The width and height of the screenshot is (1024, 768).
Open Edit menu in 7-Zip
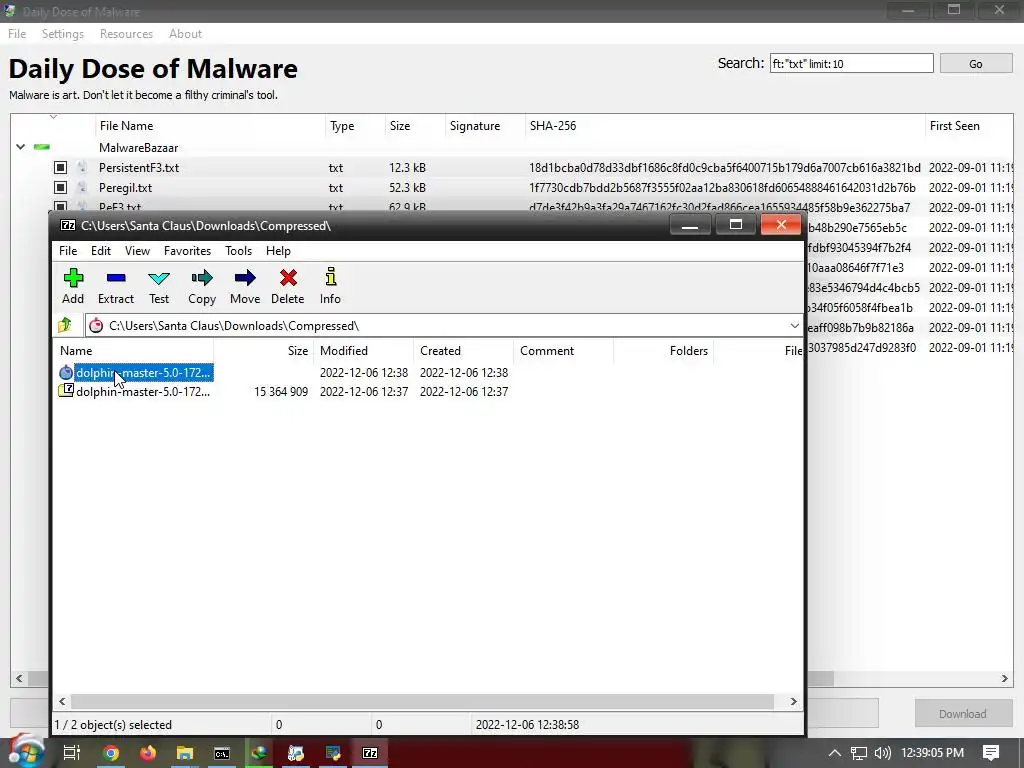[x=101, y=251]
